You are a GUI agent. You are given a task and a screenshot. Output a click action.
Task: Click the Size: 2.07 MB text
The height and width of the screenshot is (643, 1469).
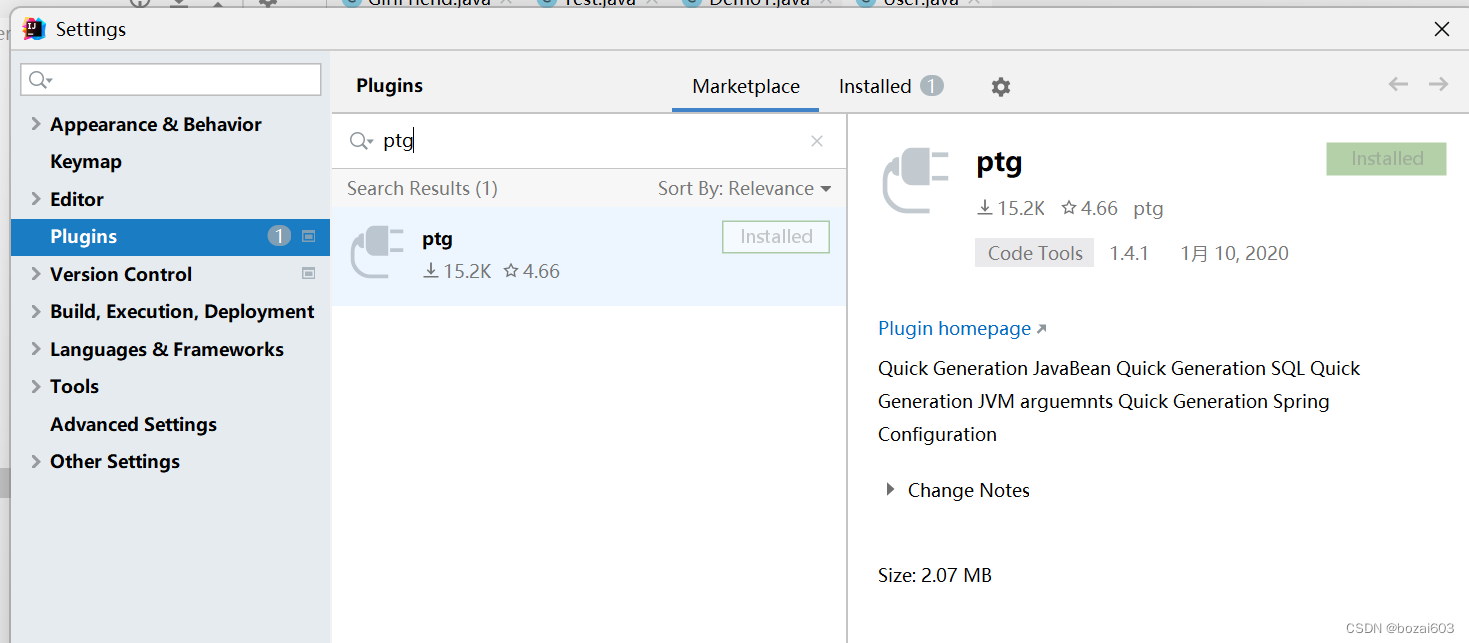click(x=935, y=575)
